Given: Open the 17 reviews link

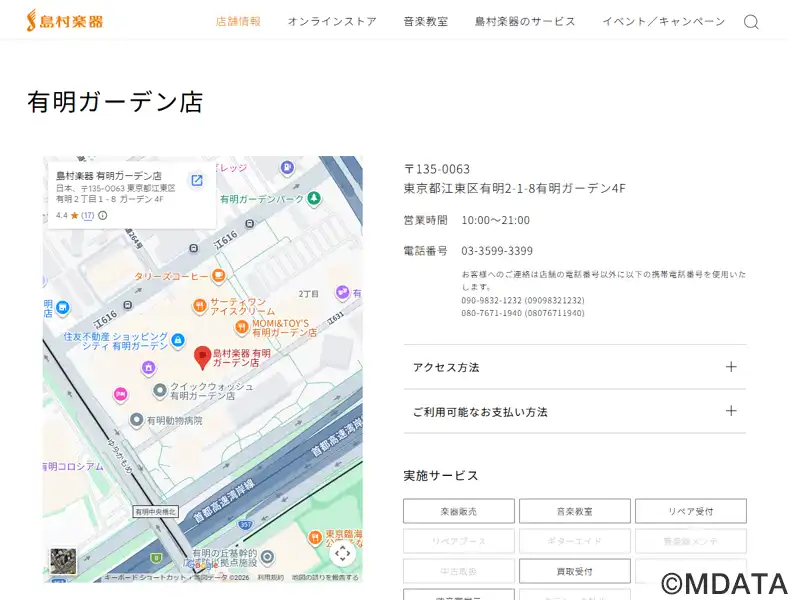Looking at the screenshot, I should pos(88,215).
